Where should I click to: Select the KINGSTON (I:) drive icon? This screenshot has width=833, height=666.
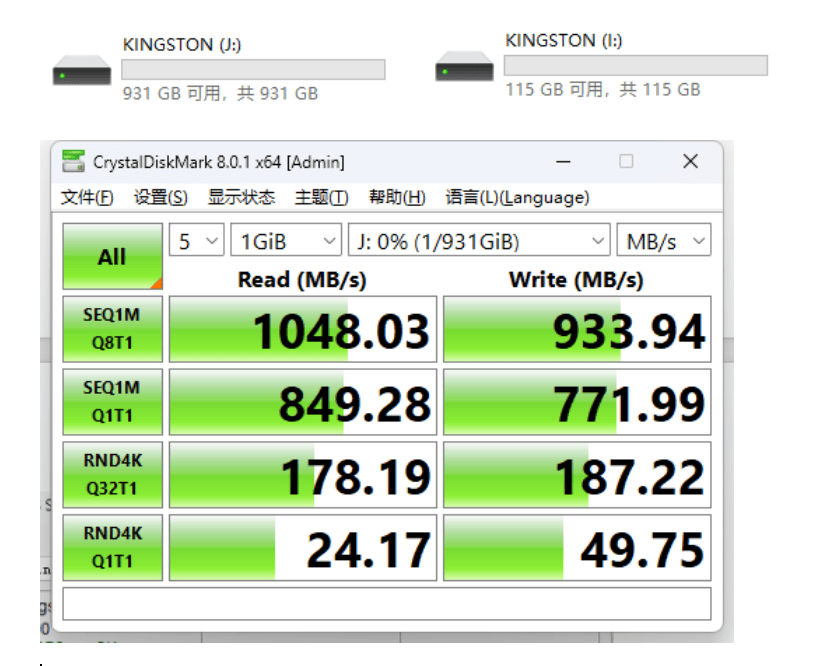(464, 66)
